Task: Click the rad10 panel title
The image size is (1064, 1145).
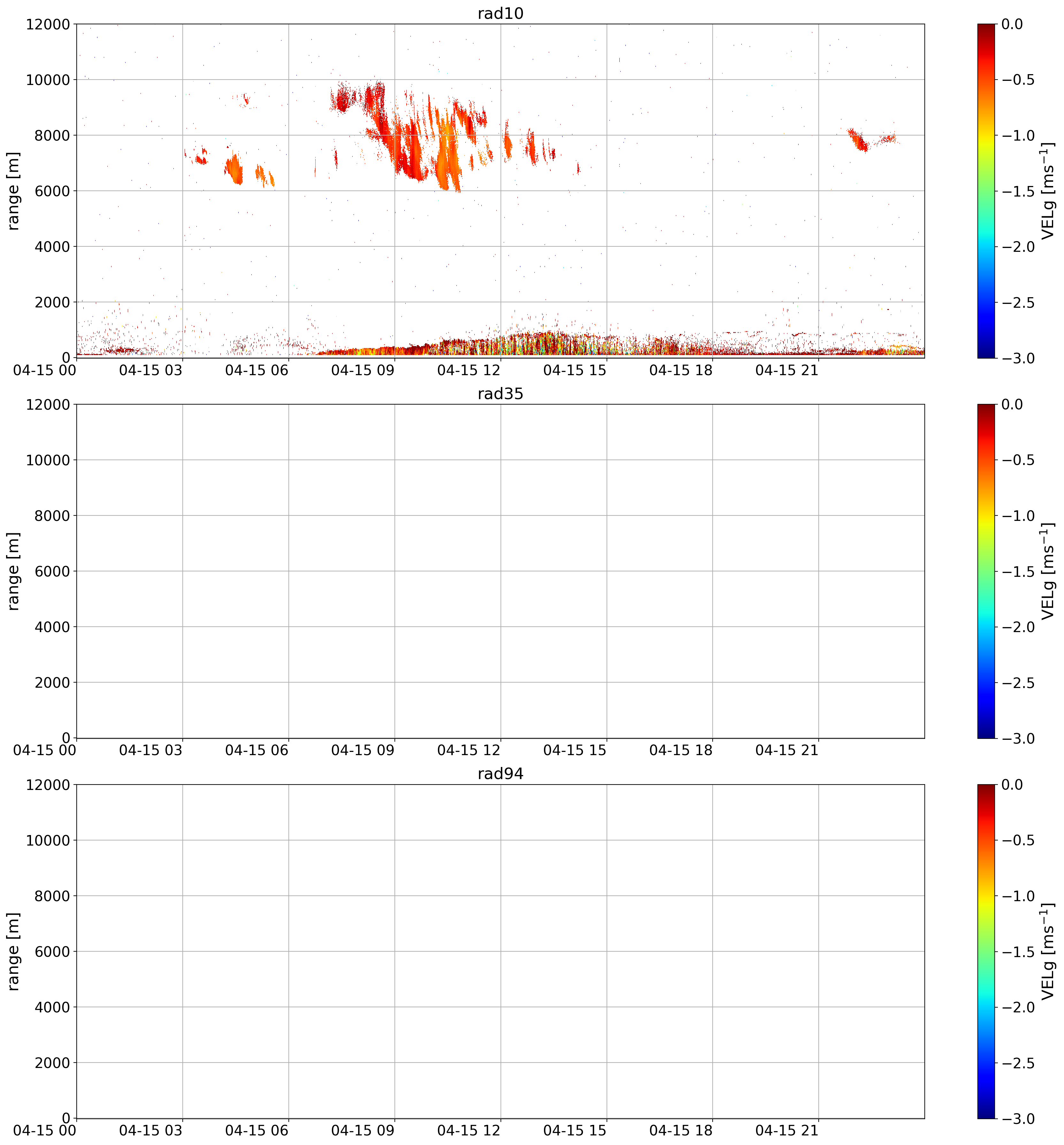Action: [500, 13]
